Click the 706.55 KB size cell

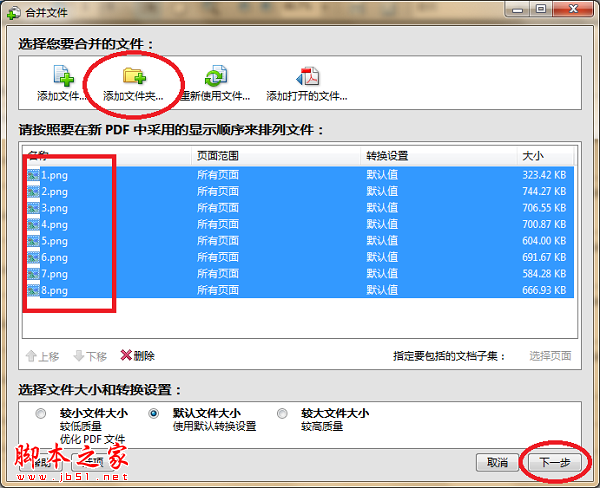click(x=544, y=208)
